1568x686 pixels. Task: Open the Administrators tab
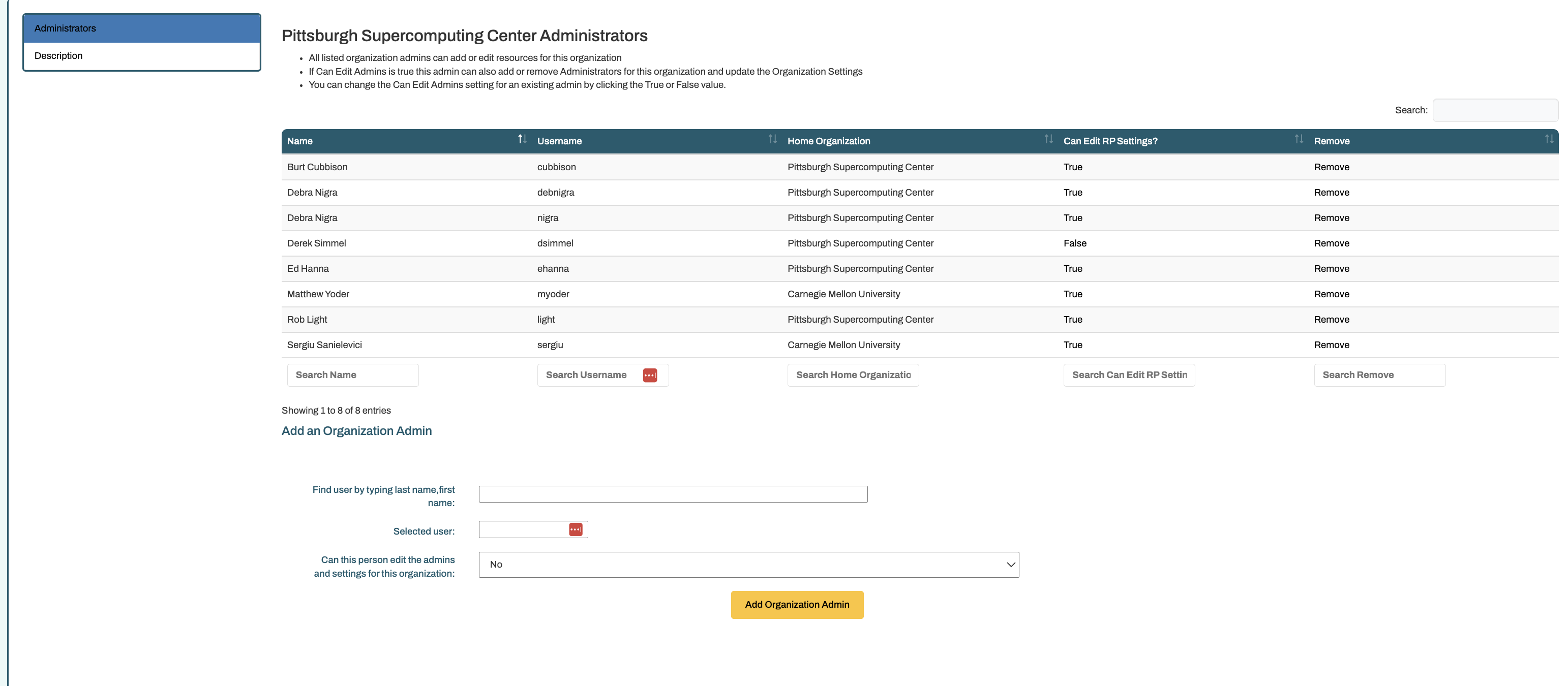tap(142, 28)
